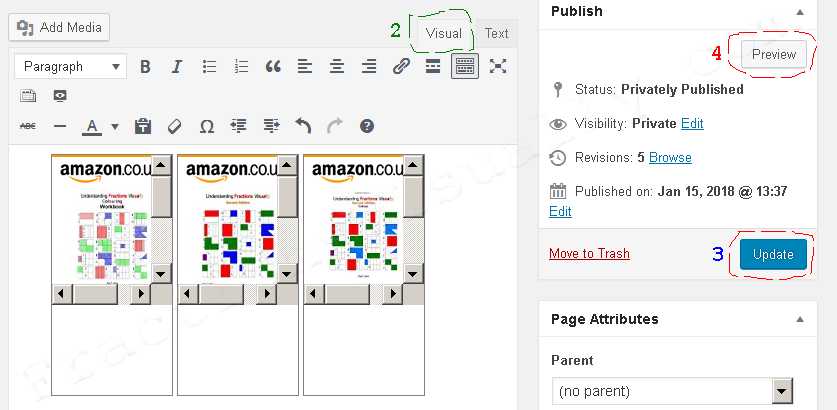
Task: Redo the last change
Action: pos(335,127)
